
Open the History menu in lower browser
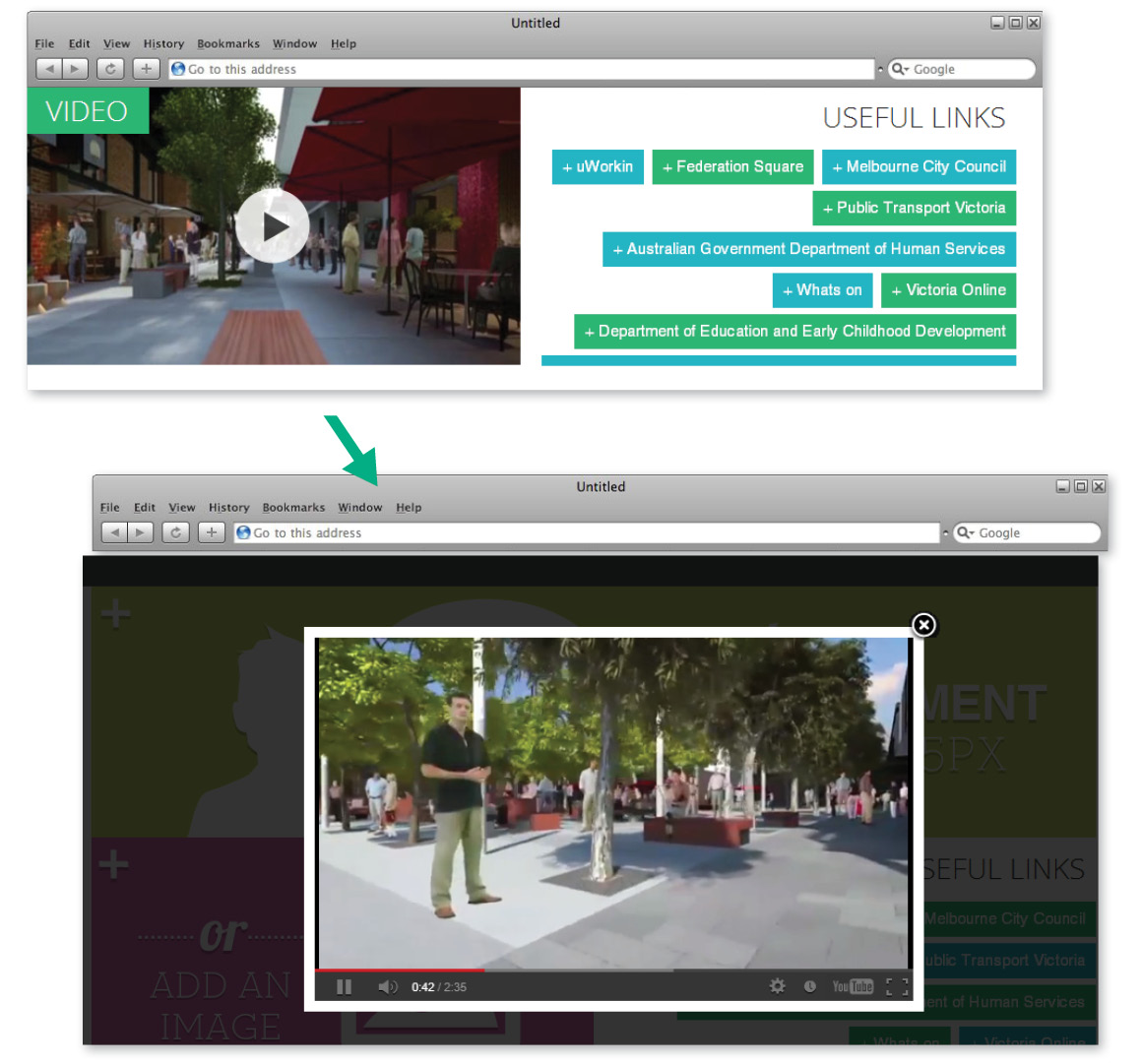click(228, 507)
